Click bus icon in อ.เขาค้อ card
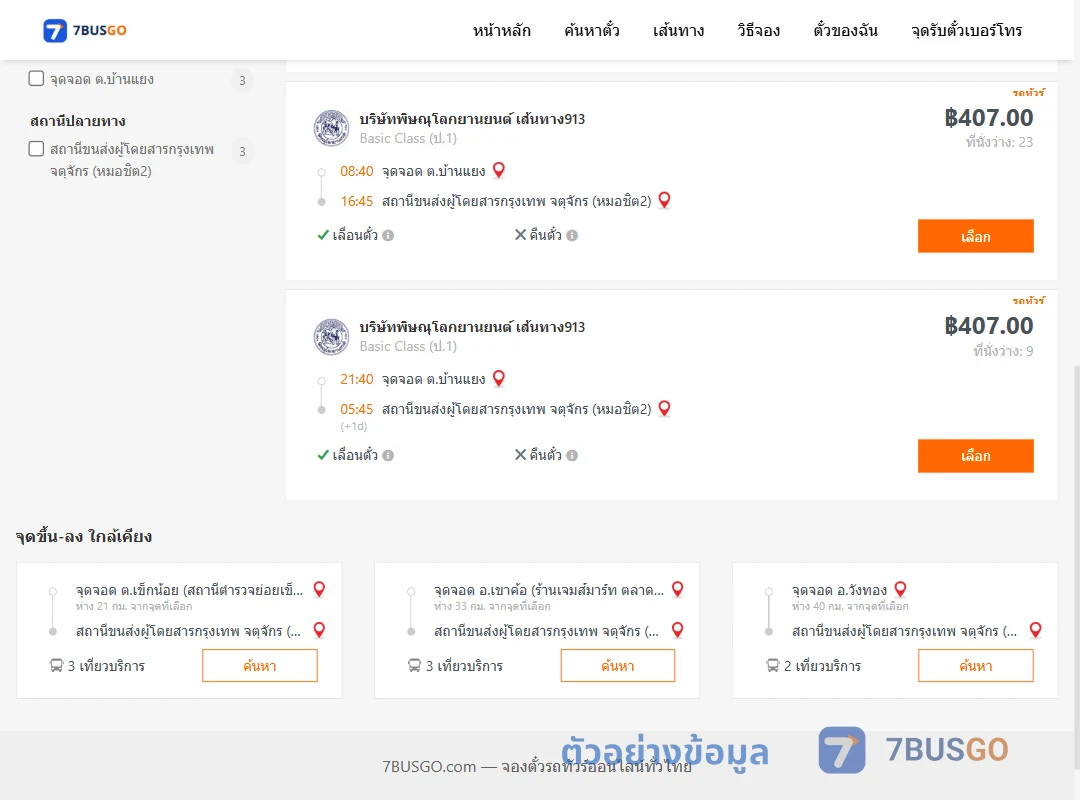This screenshot has height=800, width=1080. click(414, 666)
